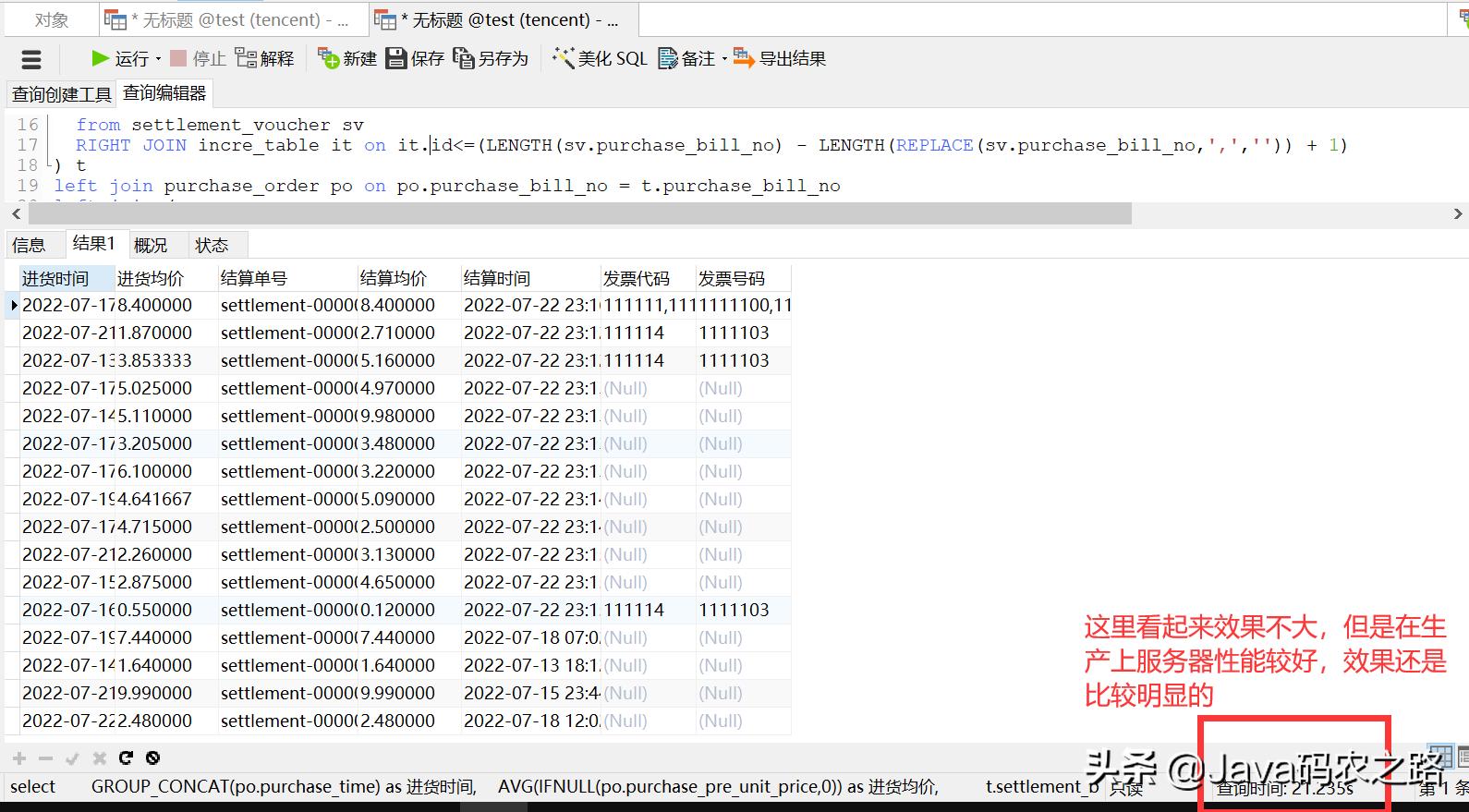Click editor scroll left arrow

pyautogui.click(x=16, y=214)
